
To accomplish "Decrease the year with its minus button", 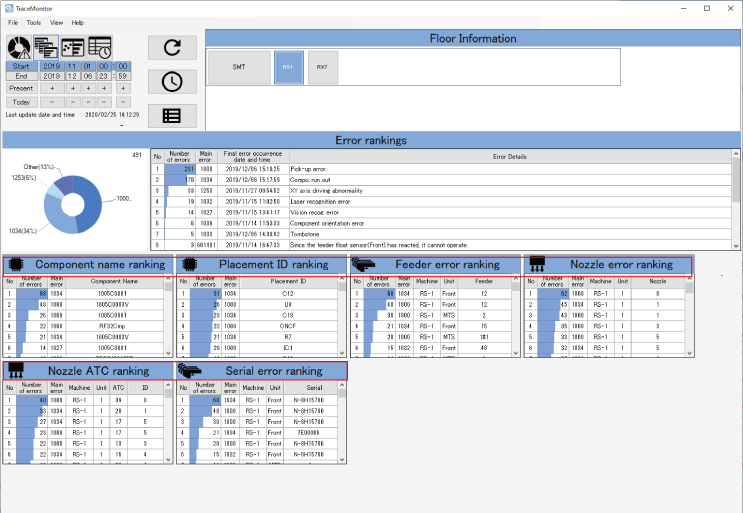I will [52, 102].
